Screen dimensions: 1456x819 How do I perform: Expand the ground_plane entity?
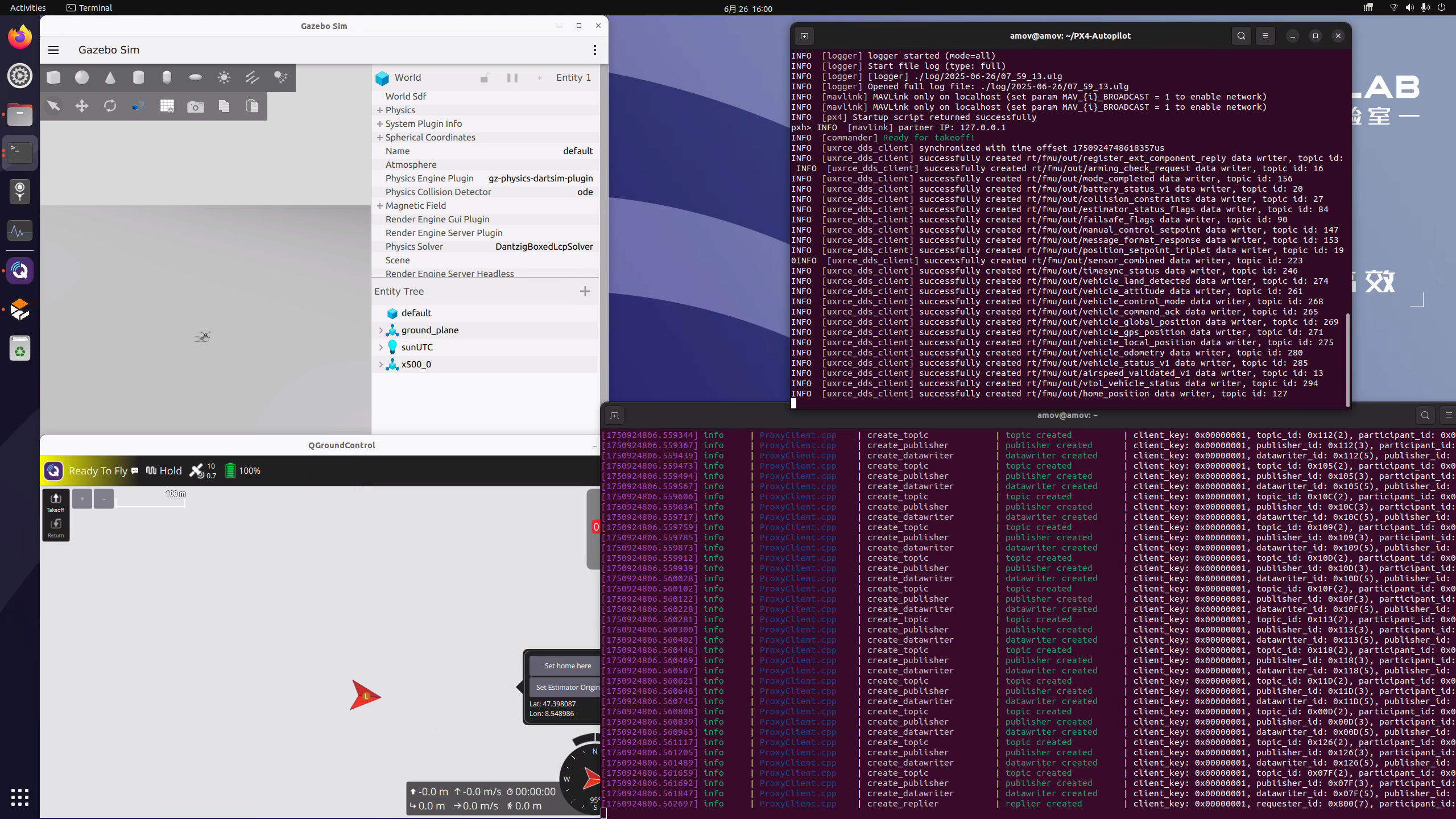[x=380, y=330]
